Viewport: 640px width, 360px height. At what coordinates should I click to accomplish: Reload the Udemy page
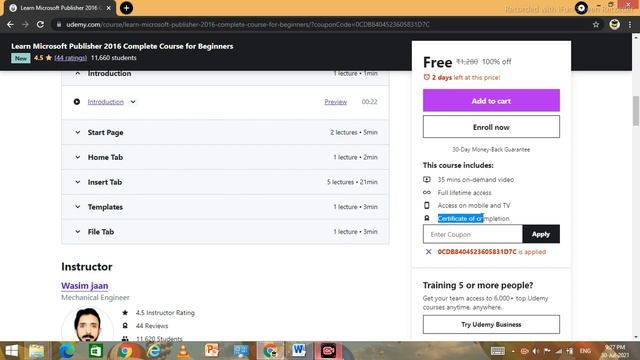pyautogui.click(x=40, y=24)
